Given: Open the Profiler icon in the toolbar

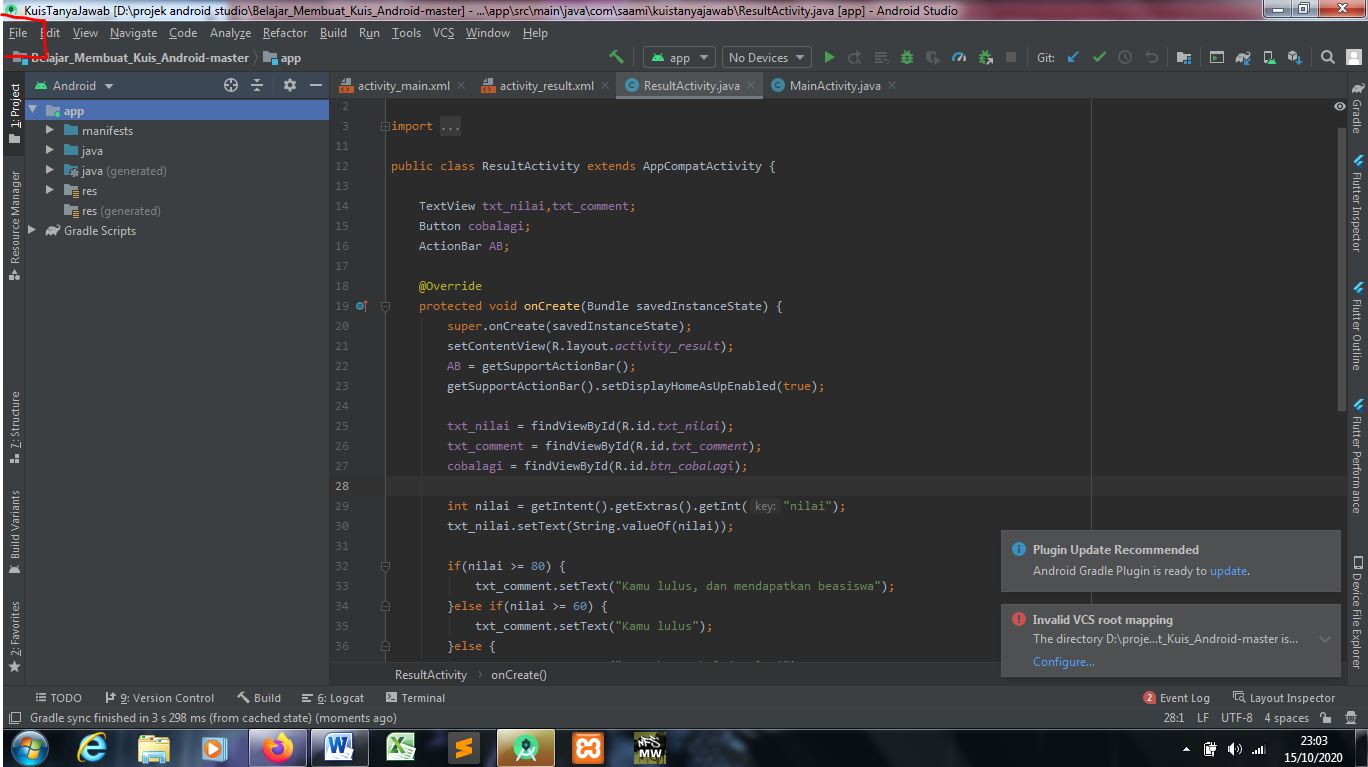Looking at the screenshot, I should [957, 57].
